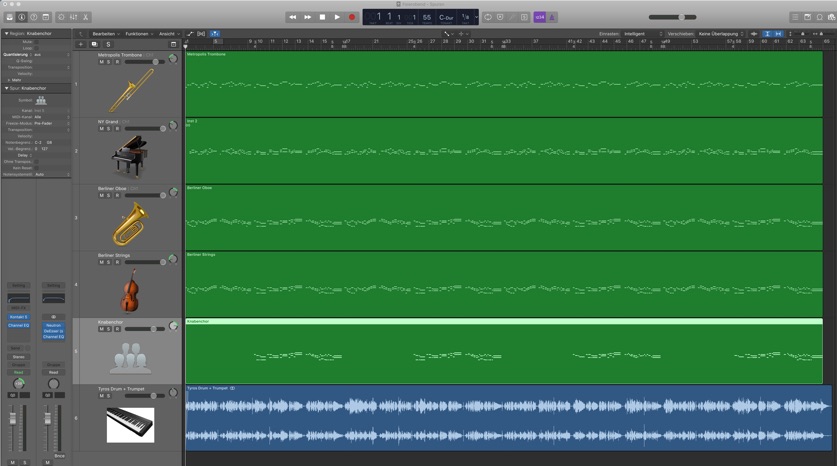This screenshot has height=466, width=837.
Task: Toggle the Solo icon in control bar
Action: point(524,17)
